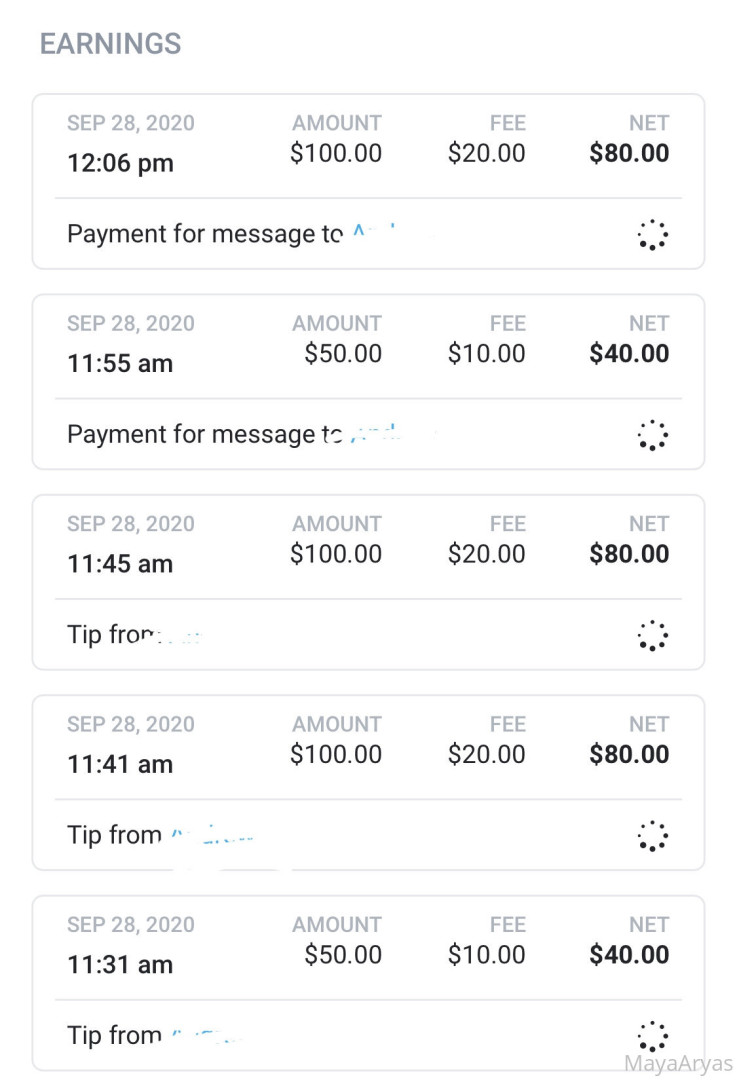Click the $10.00 fee on 11:55 am payment

(x=486, y=353)
